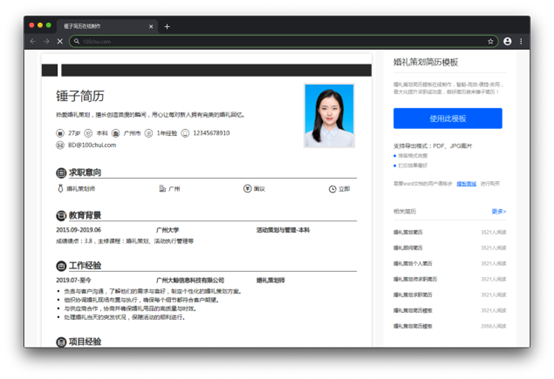Click the clock icon beside 立即
Viewport: 554px width, 379px height.
(332, 189)
